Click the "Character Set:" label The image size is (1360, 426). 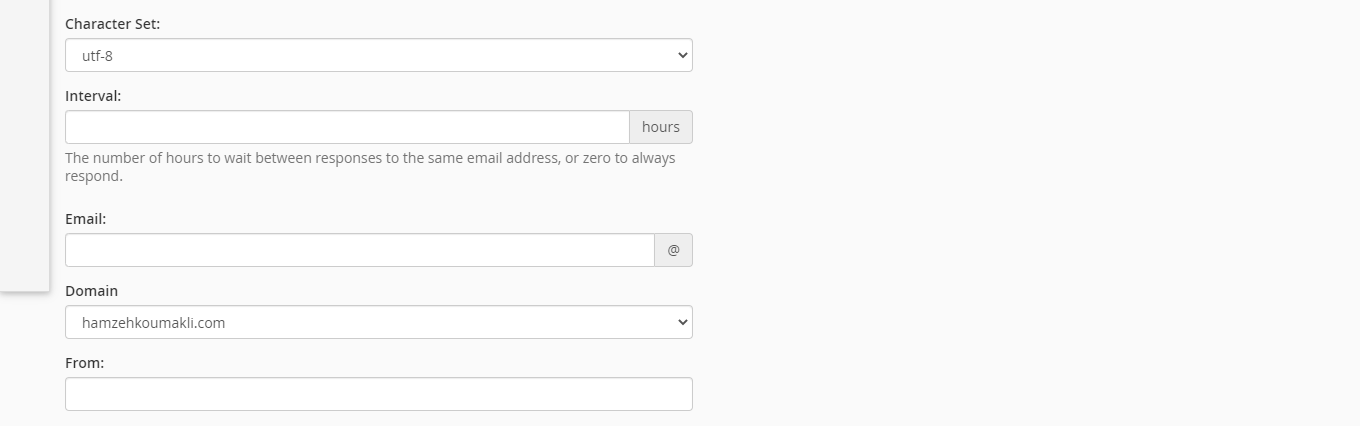tap(112, 24)
